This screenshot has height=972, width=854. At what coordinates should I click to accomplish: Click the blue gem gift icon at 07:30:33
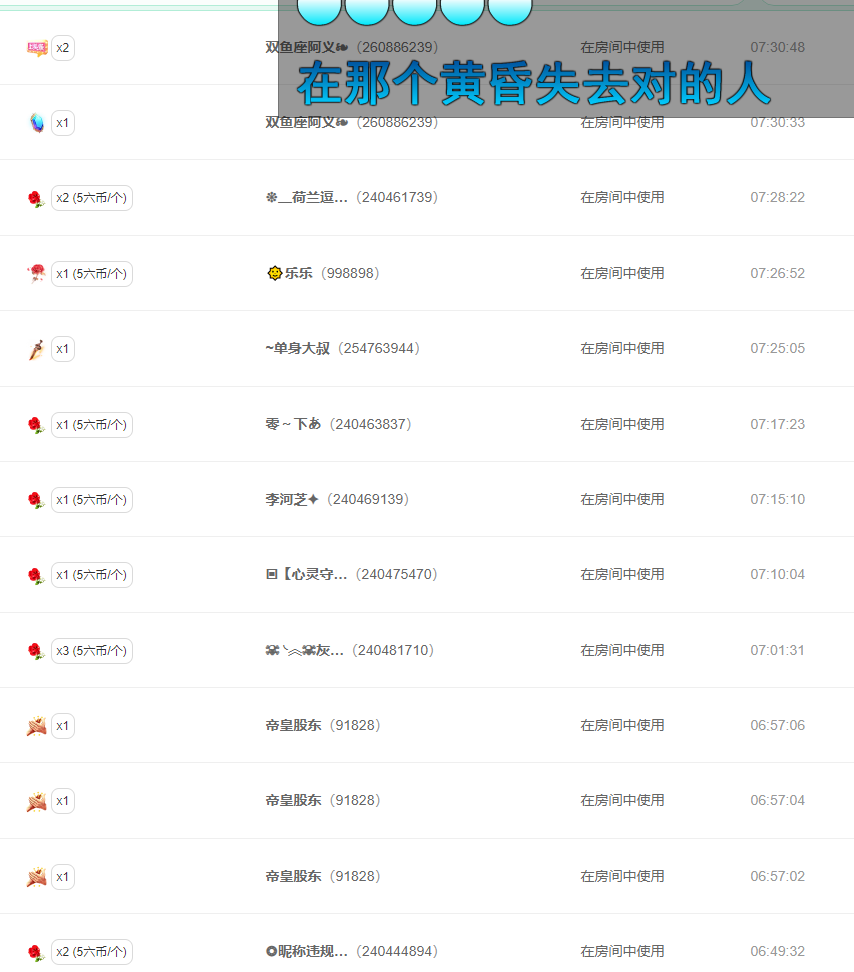click(37, 123)
